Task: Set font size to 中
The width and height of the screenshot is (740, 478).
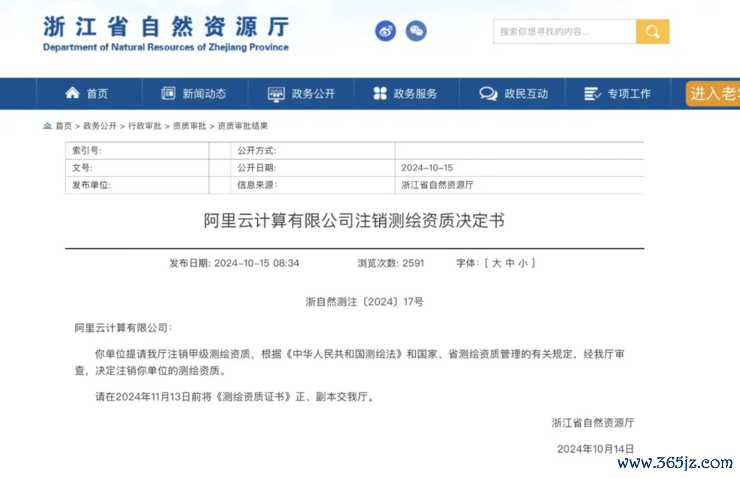Action: pyautogui.click(x=510, y=263)
